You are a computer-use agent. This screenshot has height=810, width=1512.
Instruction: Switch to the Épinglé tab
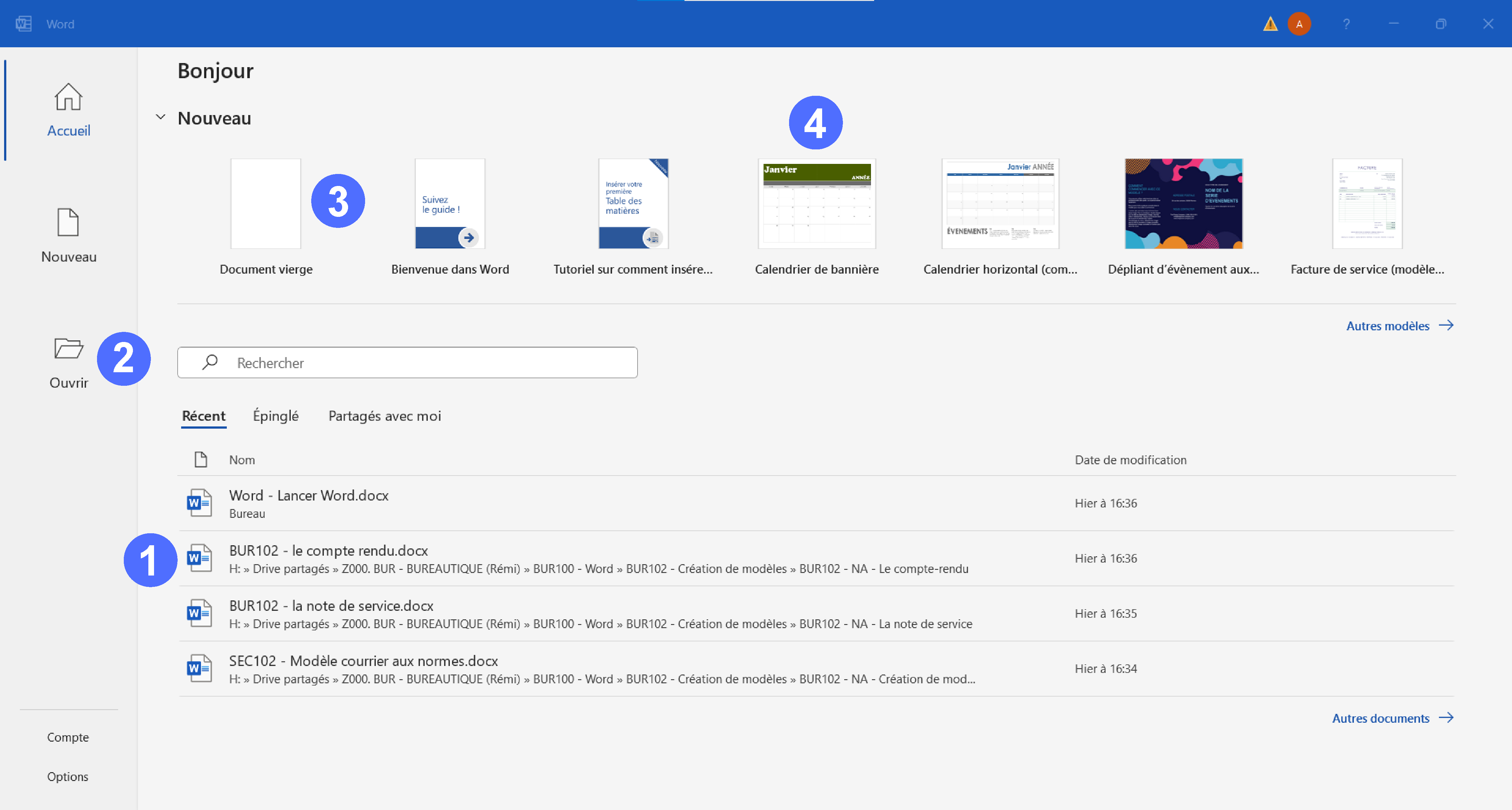(275, 416)
